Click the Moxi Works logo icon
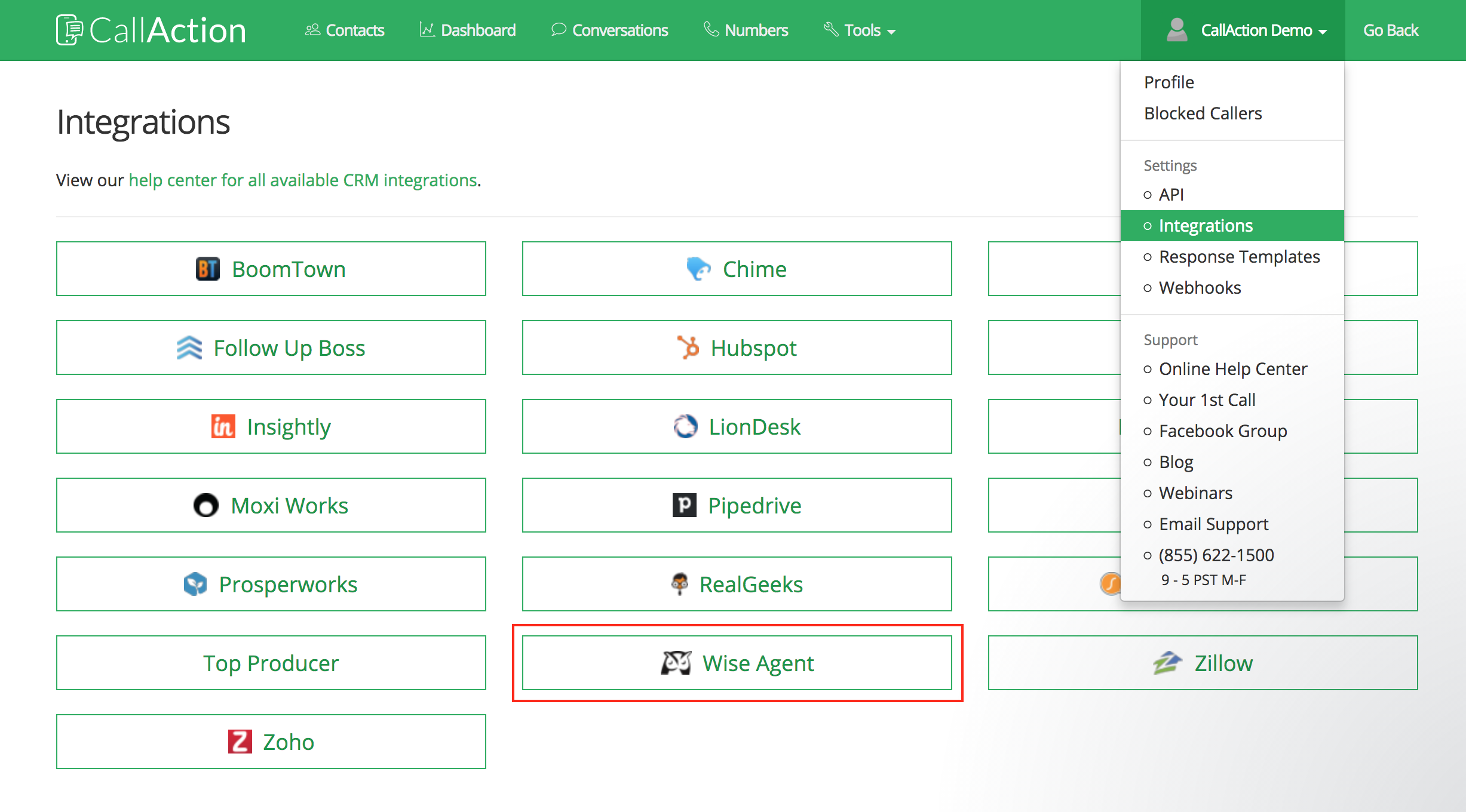This screenshot has height=812, width=1466. point(206,505)
